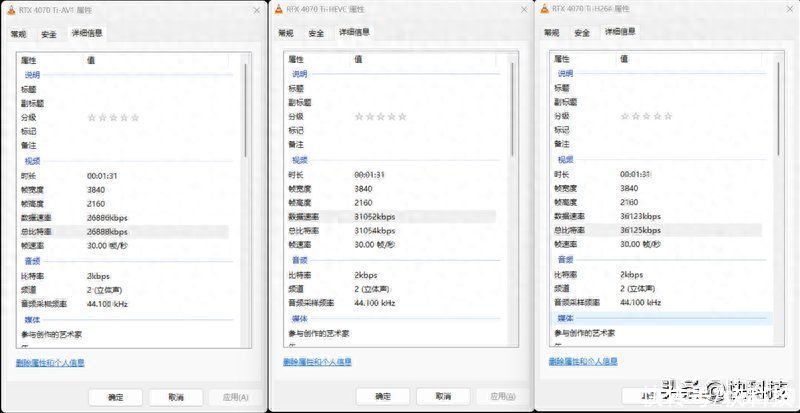800x413 pixels.
Task: Select 2 (立体声) channel value in H264 window
Action: click(638, 288)
